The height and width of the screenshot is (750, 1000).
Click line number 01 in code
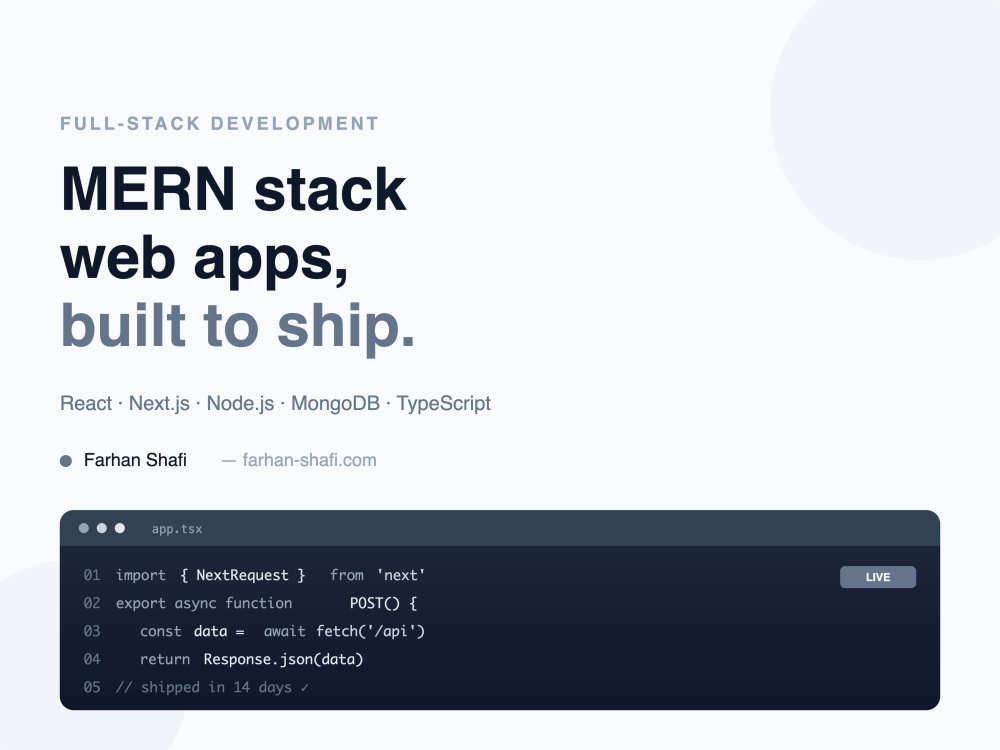pos(92,575)
